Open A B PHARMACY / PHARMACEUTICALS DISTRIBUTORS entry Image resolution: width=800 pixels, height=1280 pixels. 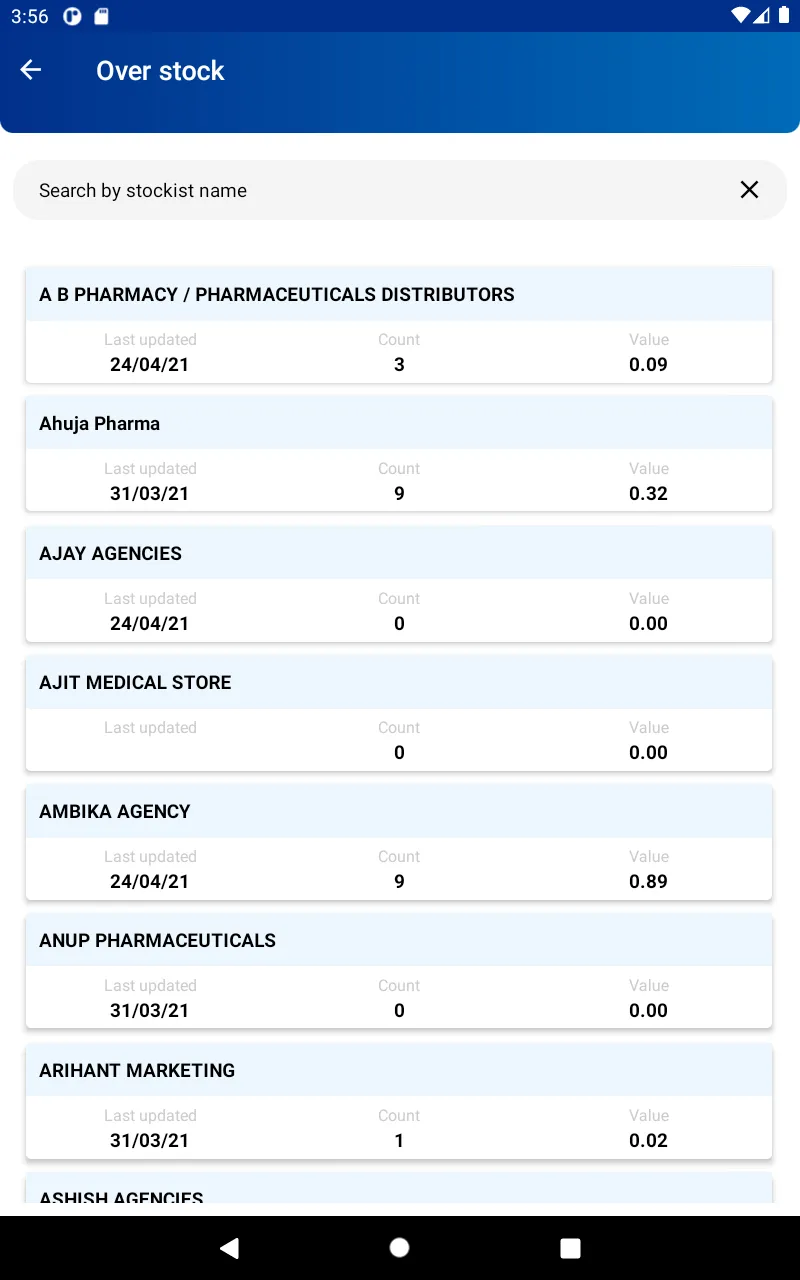coord(399,325)
